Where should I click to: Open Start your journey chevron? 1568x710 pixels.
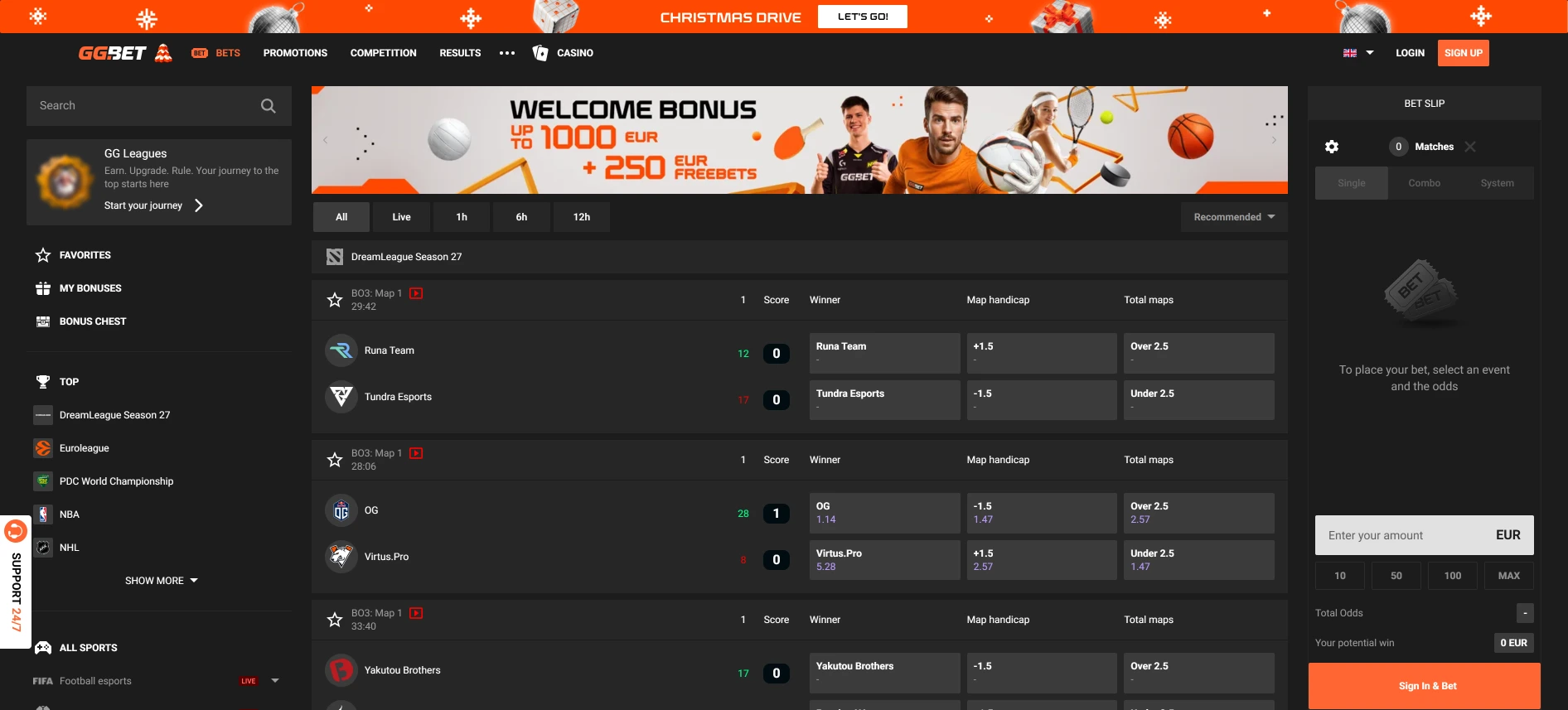coord(199,205)
